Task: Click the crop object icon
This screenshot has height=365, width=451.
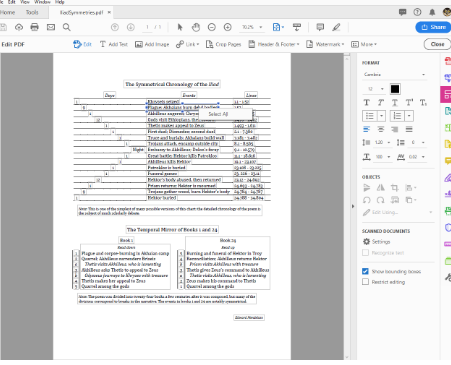Action: coord(395,188)
